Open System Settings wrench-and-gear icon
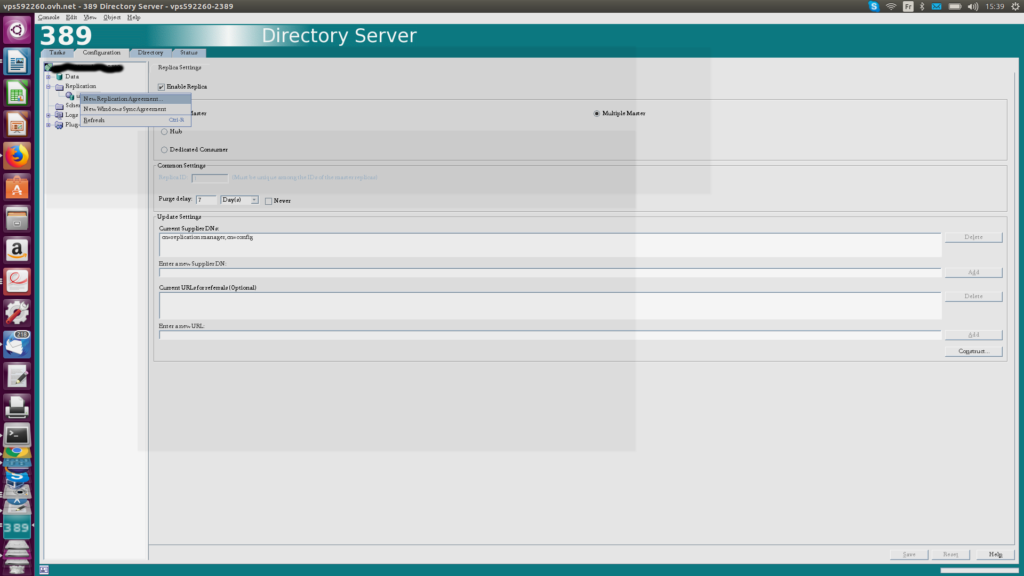This screenshot has width=1024, height=576. click(17, 313)
